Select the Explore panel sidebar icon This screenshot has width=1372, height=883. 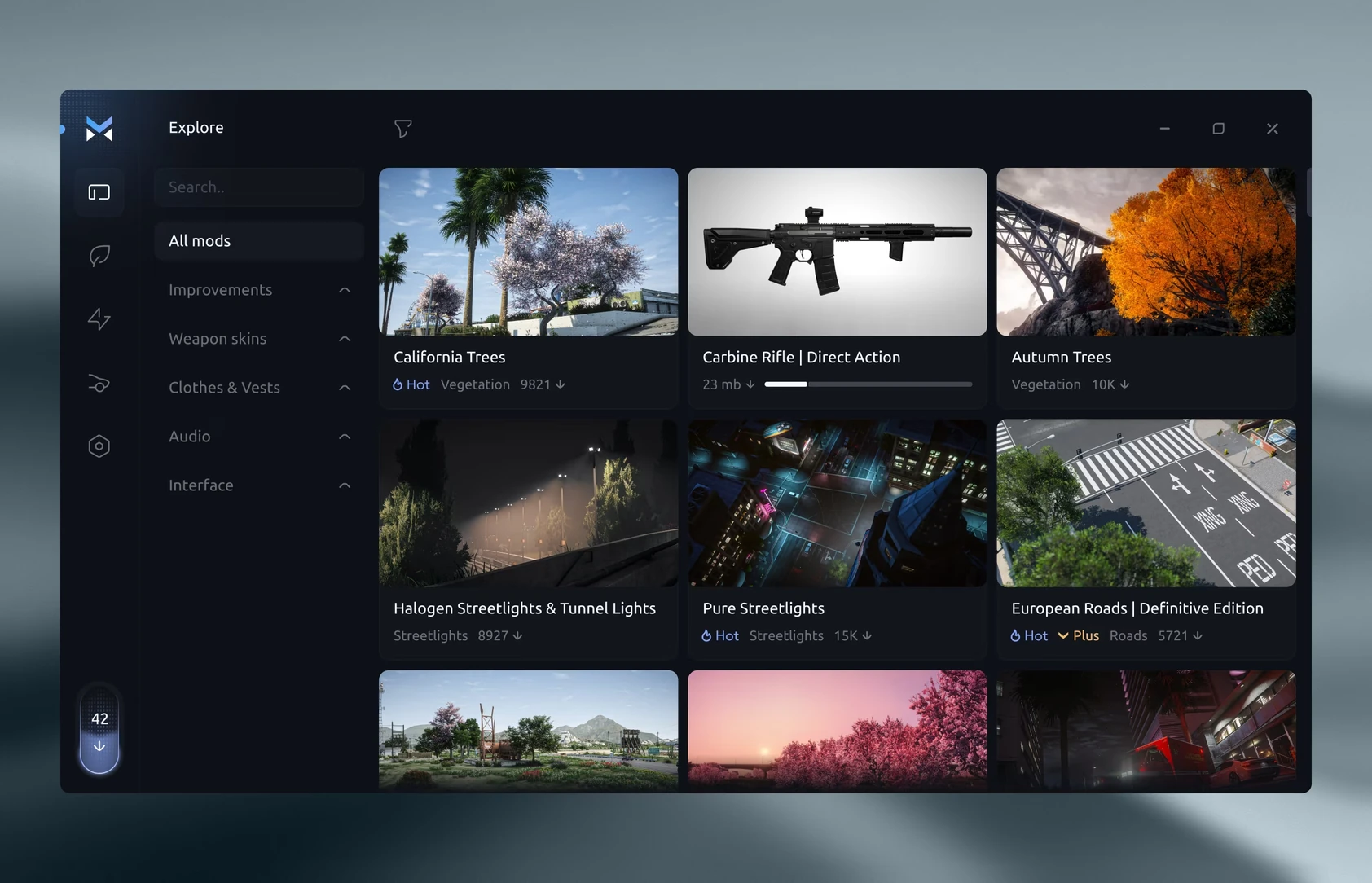(x=99, y=192)
